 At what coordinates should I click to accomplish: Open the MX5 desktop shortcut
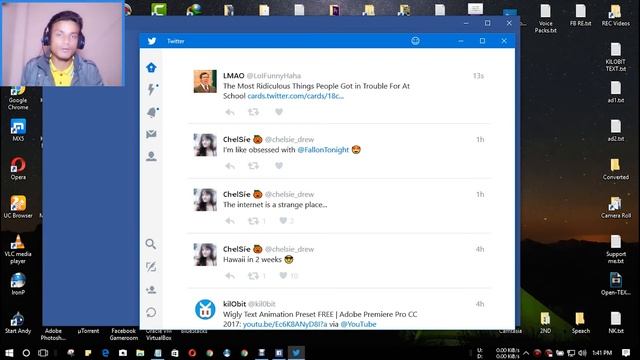(18, 130)
